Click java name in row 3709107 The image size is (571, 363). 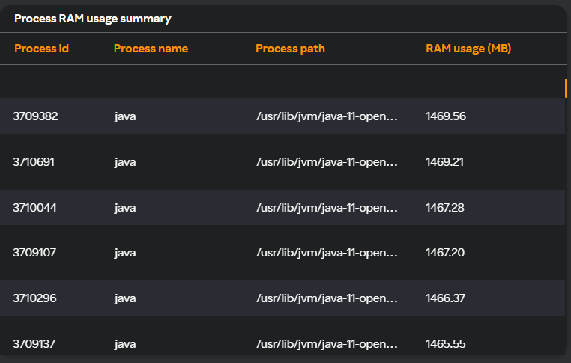(125, 253)
